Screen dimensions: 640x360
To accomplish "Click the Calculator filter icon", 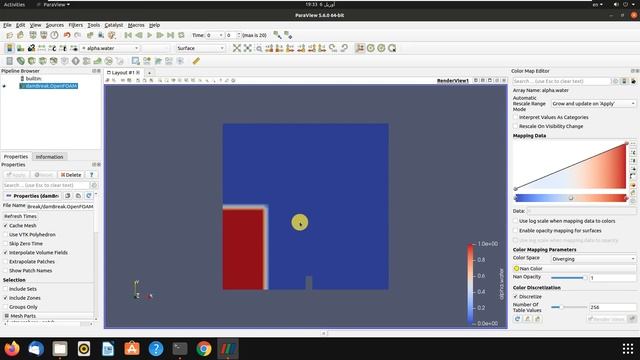I will (x=9, y=61).
